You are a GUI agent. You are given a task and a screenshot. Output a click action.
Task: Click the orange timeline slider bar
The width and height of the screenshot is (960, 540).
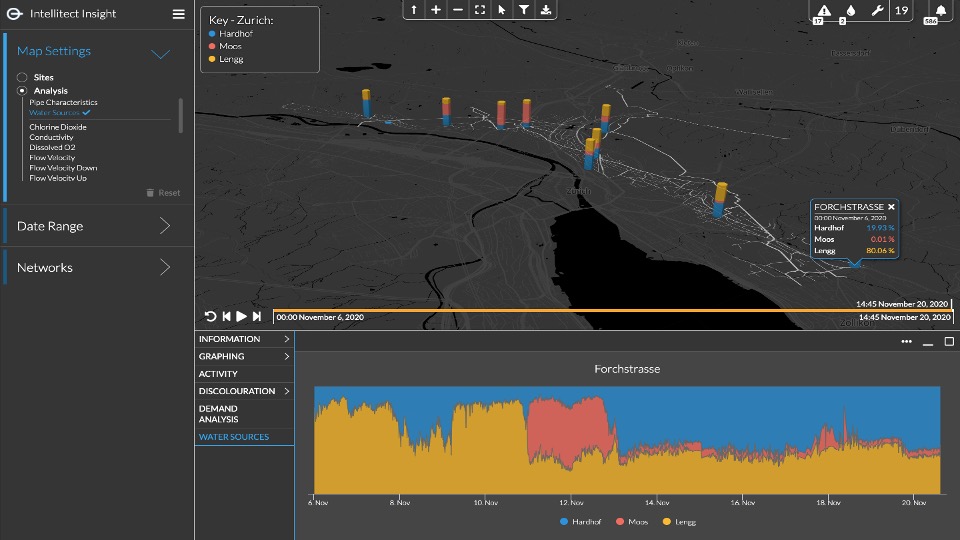[612, 311]
